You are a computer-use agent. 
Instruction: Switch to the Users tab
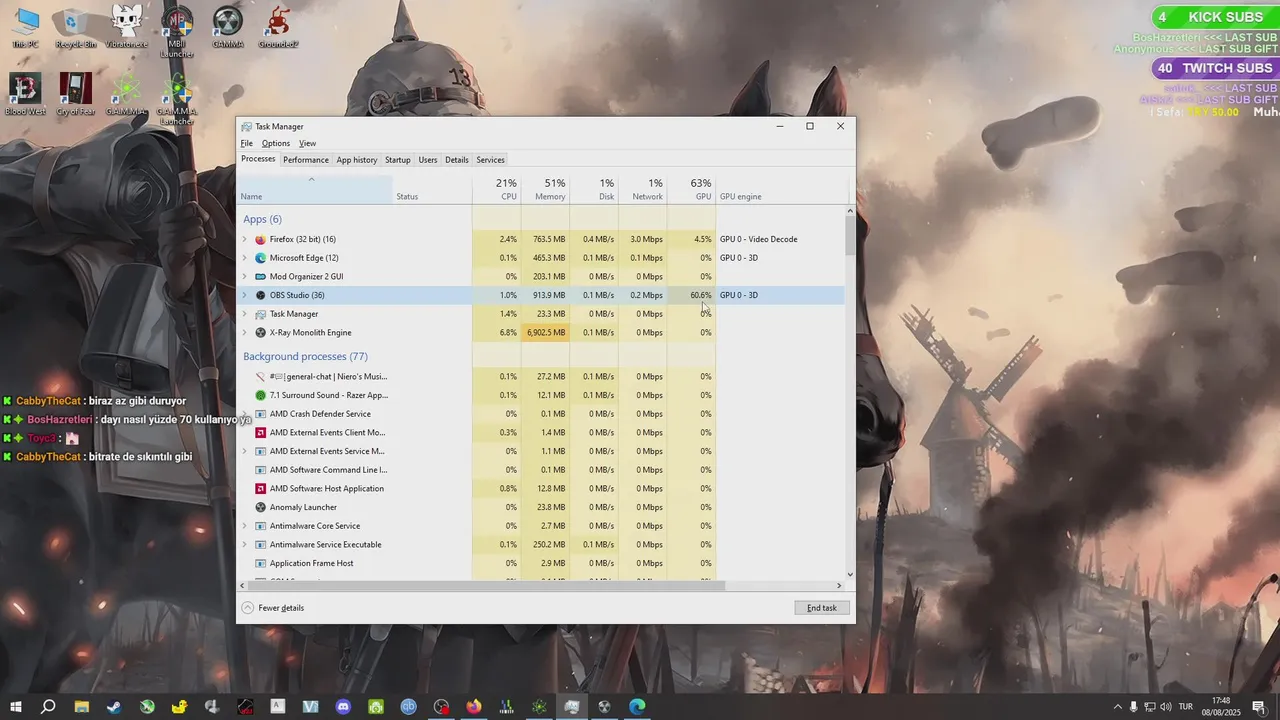(428, 160)
